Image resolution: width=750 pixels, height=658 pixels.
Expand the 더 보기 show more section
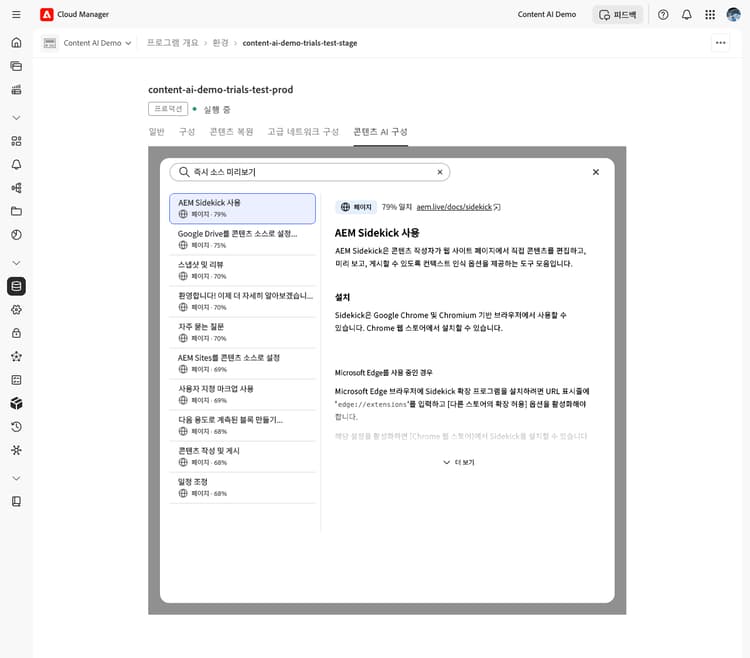point(458,462)
